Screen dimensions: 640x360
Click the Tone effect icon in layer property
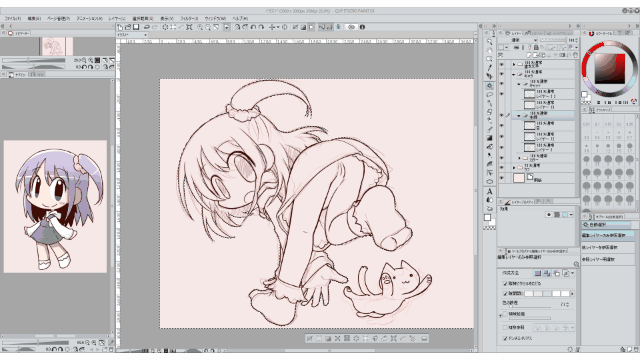pos(557,214)
